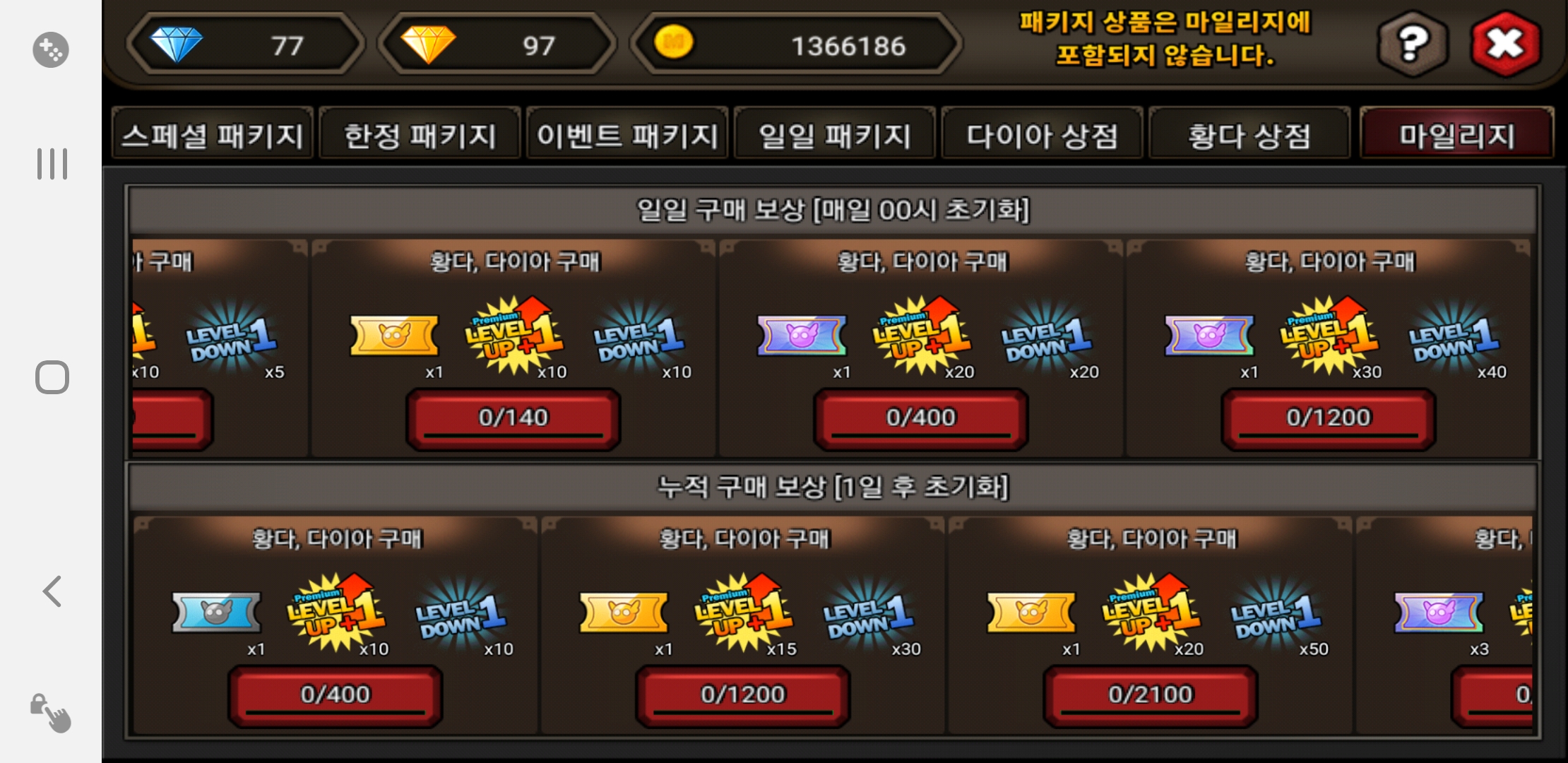Tap the Android back arrow
The width and height of the screenshot is (1568, 763).
pos(52,591)
